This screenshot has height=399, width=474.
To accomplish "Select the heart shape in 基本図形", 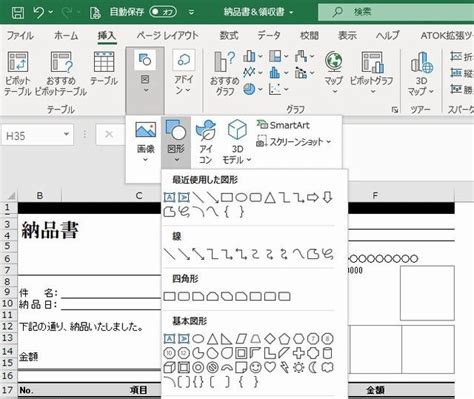I will coord(270,367).
